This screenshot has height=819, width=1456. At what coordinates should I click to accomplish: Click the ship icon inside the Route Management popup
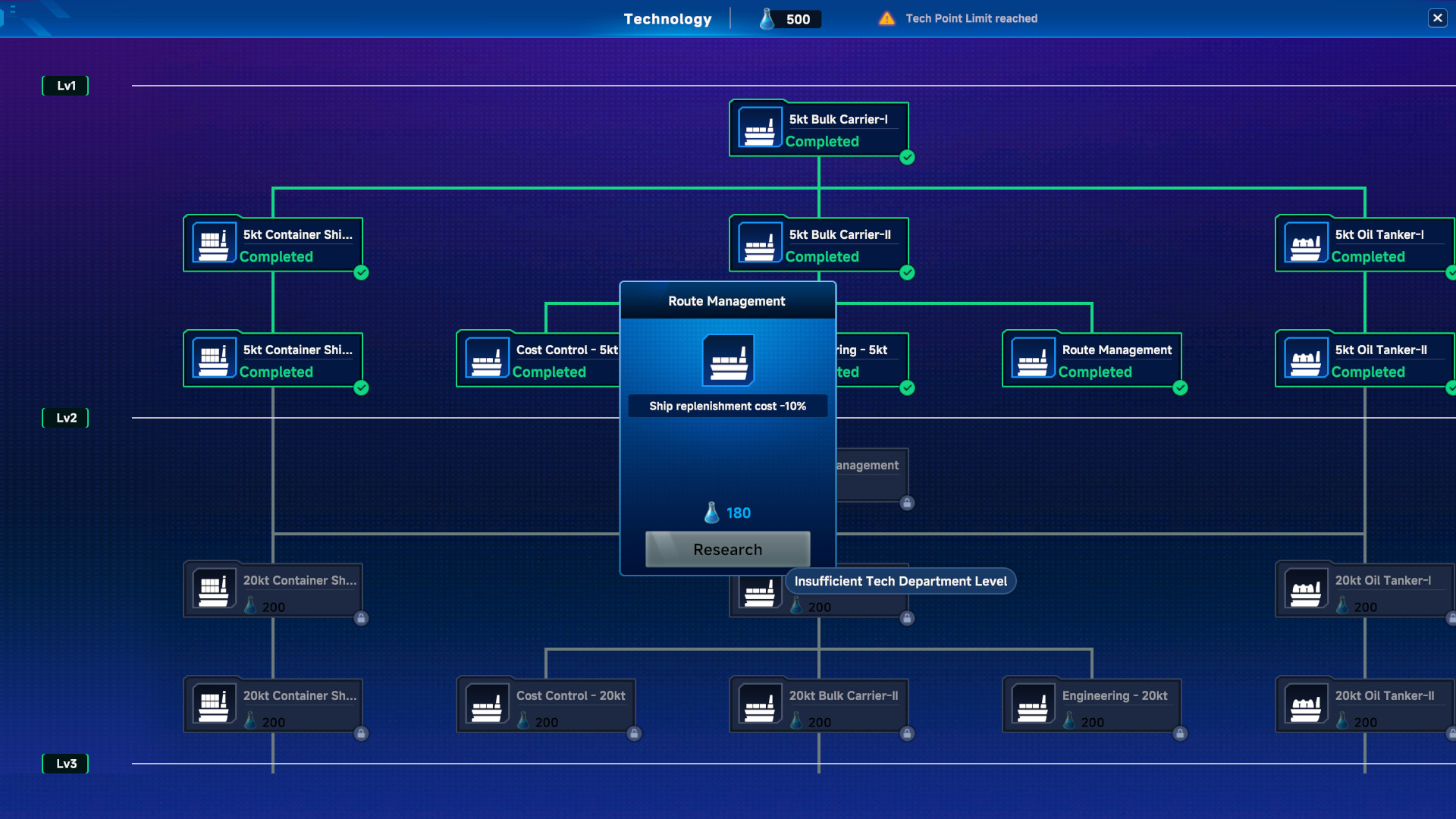click(x=727, y=360)
